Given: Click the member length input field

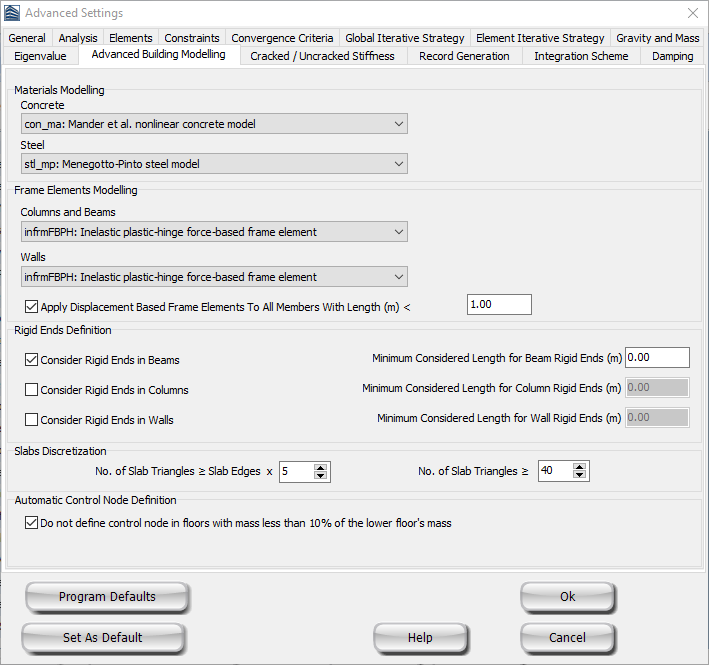Looking at the screenshot, I should point(498,305).
